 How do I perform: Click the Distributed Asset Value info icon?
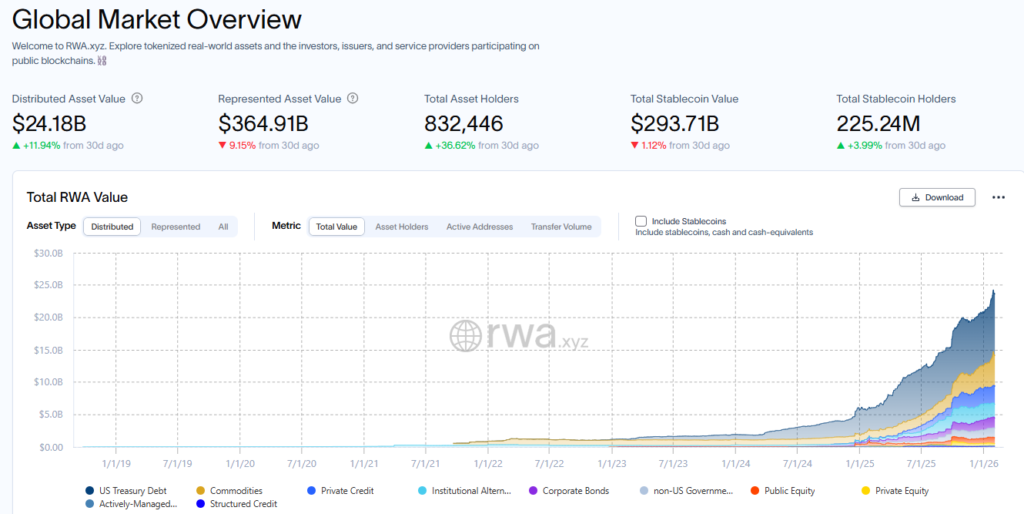tap(137, 99)
